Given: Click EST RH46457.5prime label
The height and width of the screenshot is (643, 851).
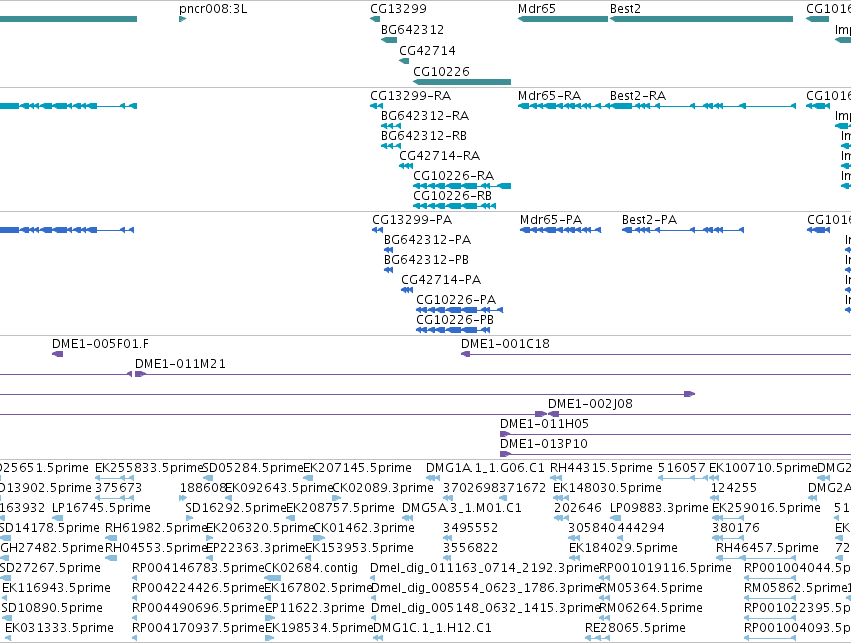Looking at the screenshot, I should (767, 548).
